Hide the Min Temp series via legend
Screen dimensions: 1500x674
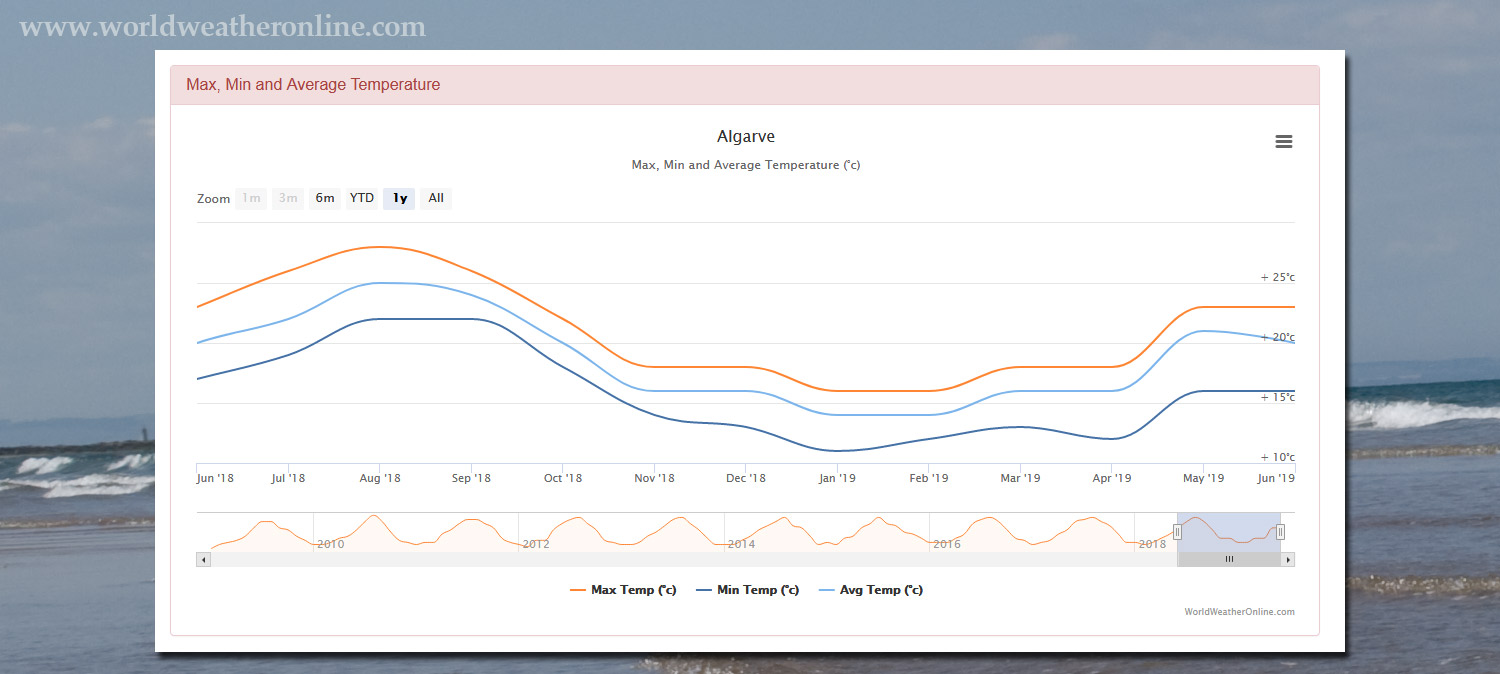(747, 590)
